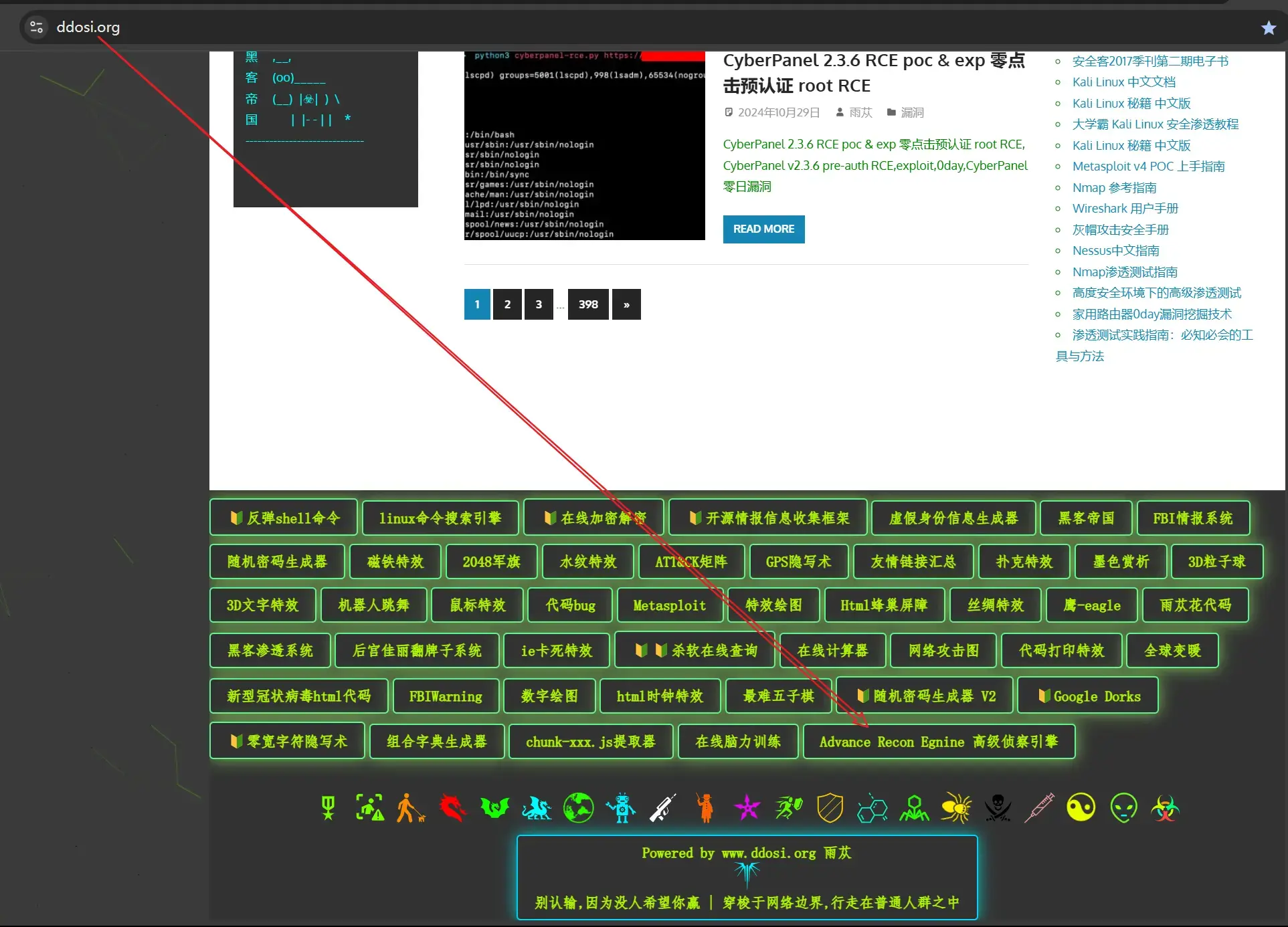Click the yellow yin-yang icon
This screenshot has width=1288, height=927.
pos(1081,808)
